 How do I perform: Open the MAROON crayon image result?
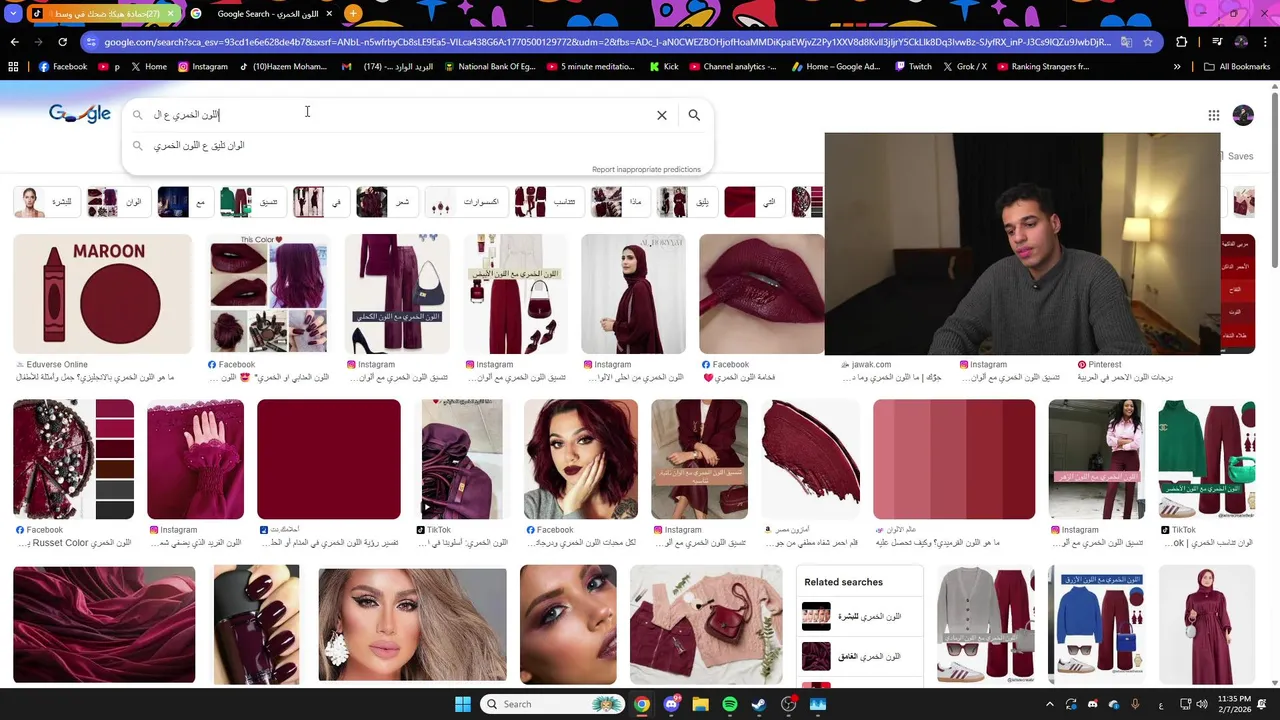tap(102, 294)
